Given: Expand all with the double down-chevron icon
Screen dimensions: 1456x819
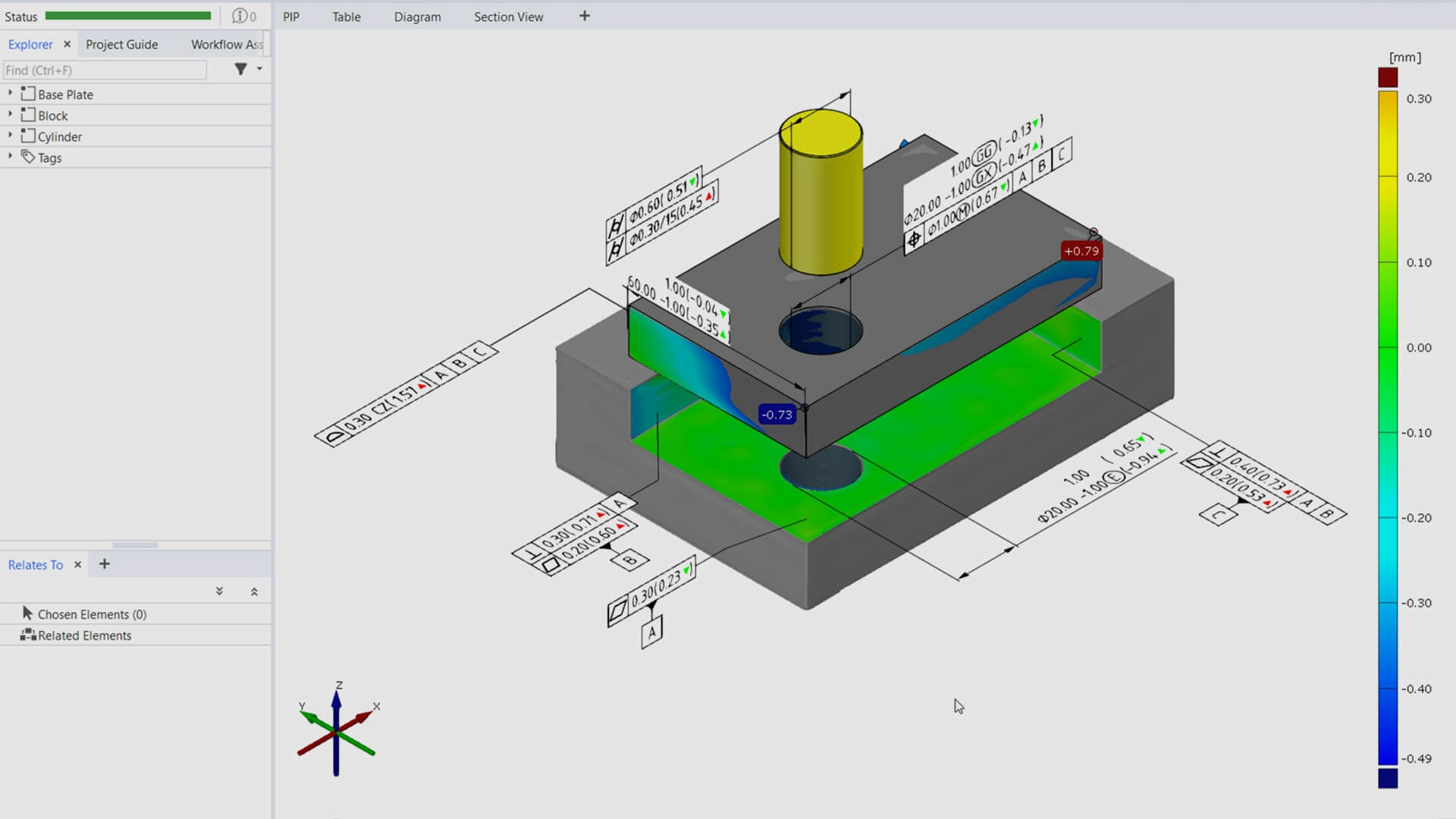Looking at the screenshot, I should 219,591.
